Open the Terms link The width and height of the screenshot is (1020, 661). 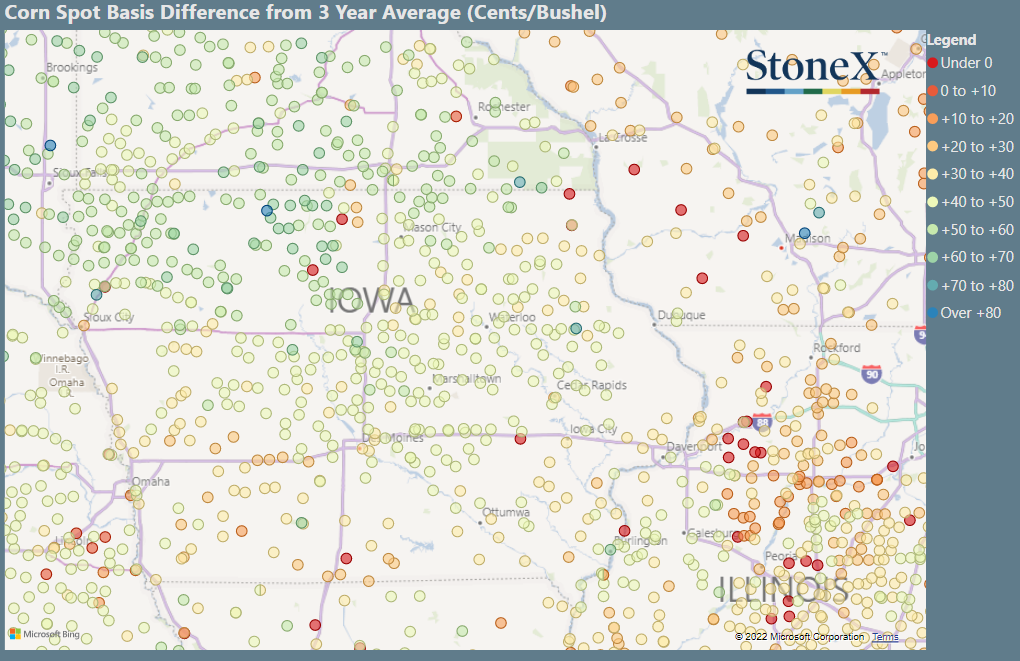(x=885, y=637)
